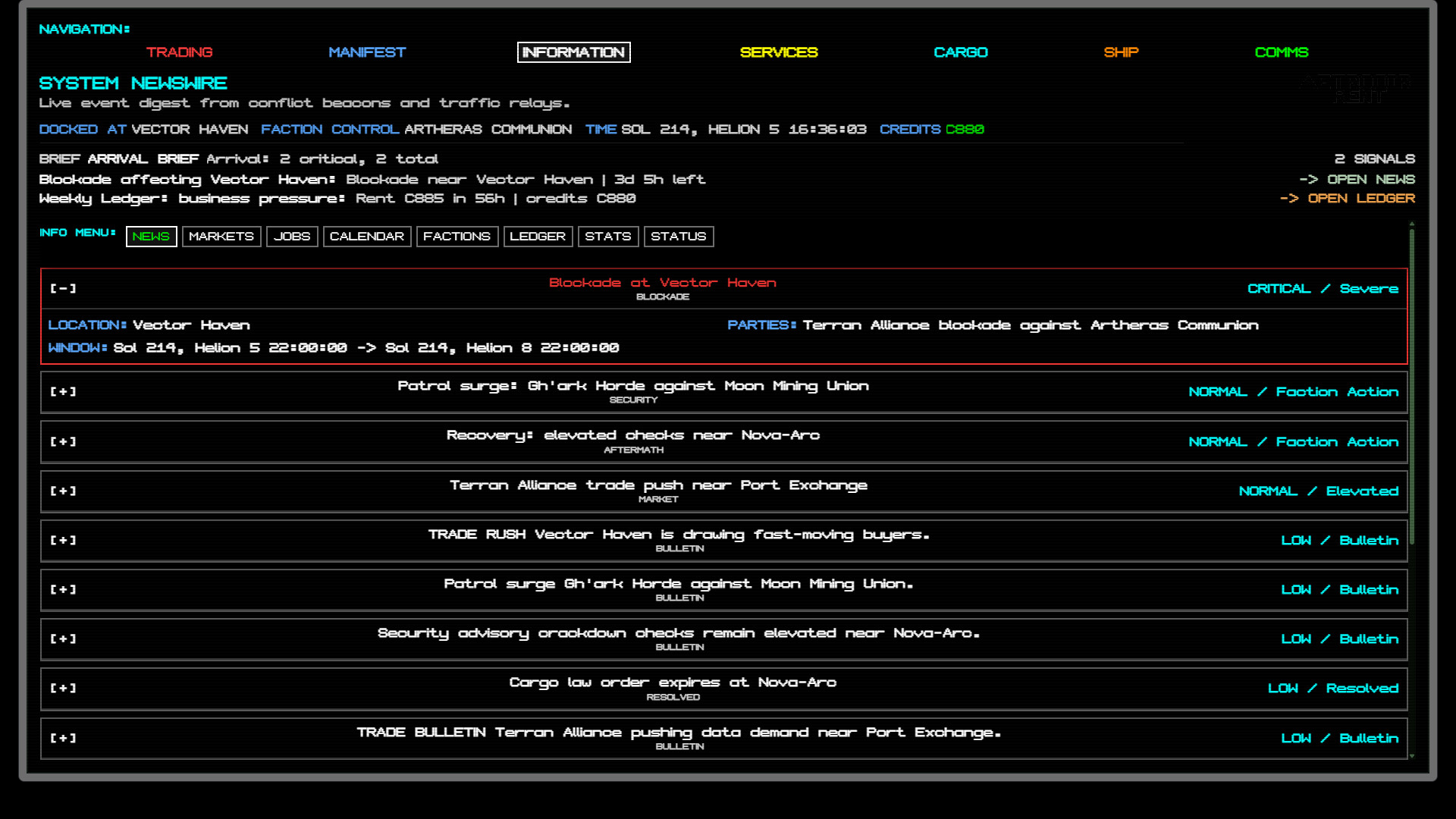
Task: Open CALENDAR in the info menu
Action: point(367,237)
